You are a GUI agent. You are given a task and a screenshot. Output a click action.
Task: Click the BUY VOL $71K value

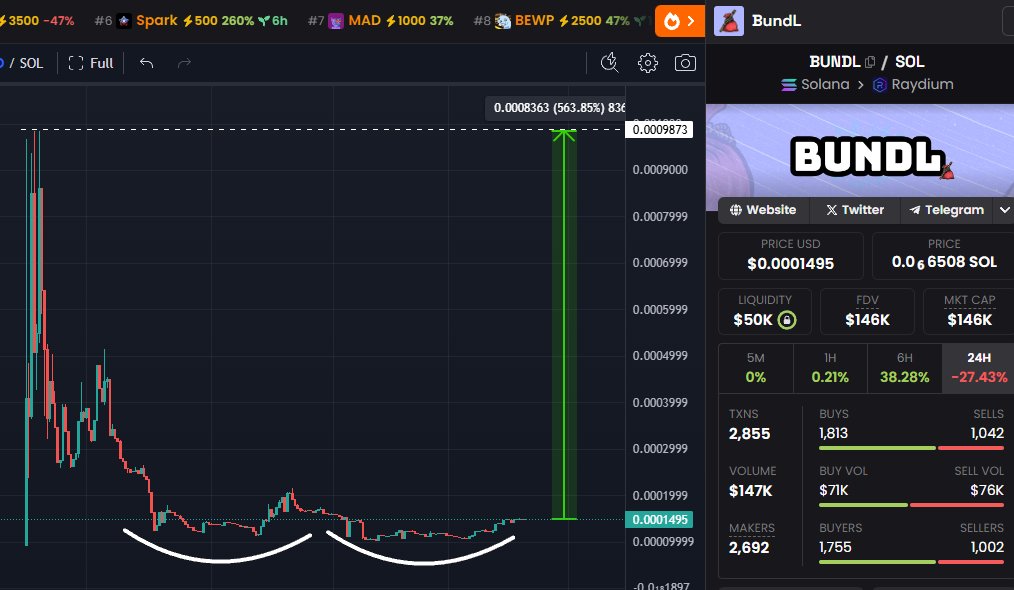(x=834, y=490)
